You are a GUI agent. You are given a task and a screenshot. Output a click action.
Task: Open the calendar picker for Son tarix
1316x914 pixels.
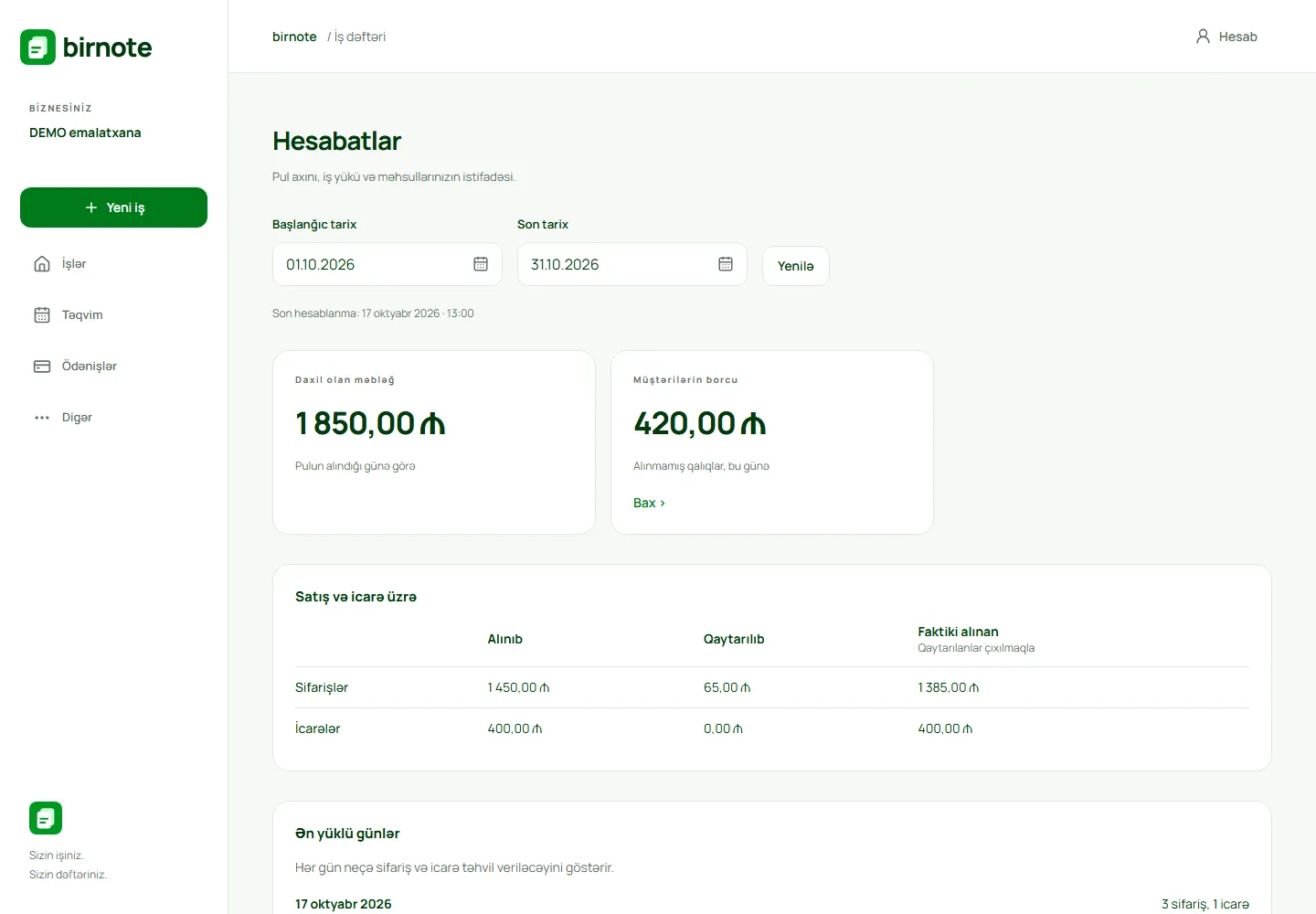click(x=726, y=264)
